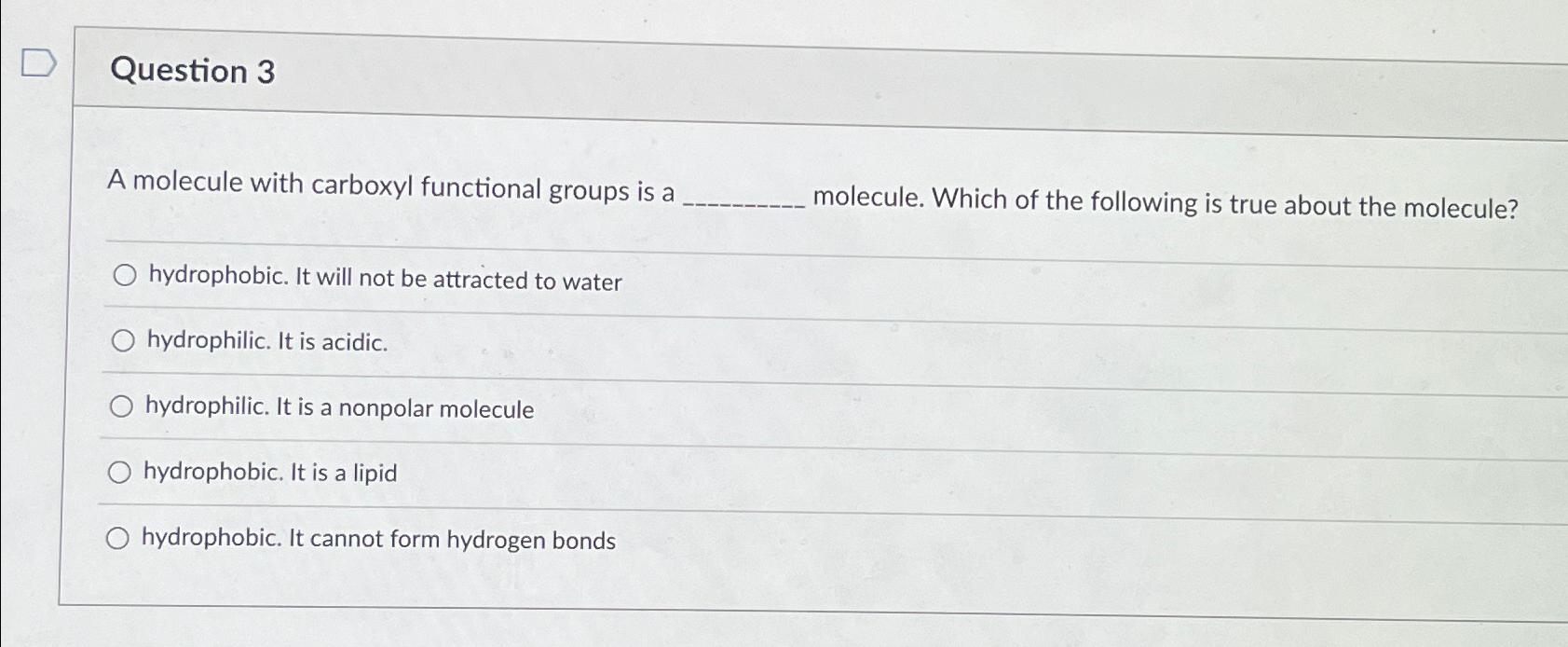Select radio button for 'hydrophobic. It cannot form hydrogen bonds'
The image size is (1568, 647).
pos(120,537)
